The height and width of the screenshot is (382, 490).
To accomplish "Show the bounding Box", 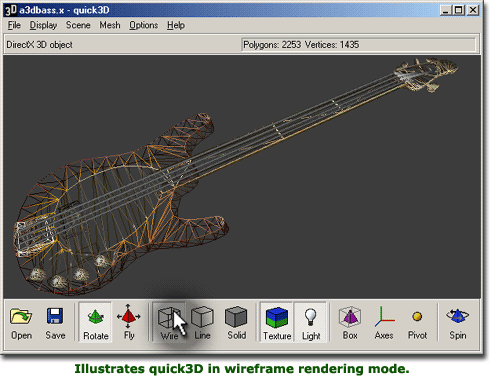I will coord(350,322).
